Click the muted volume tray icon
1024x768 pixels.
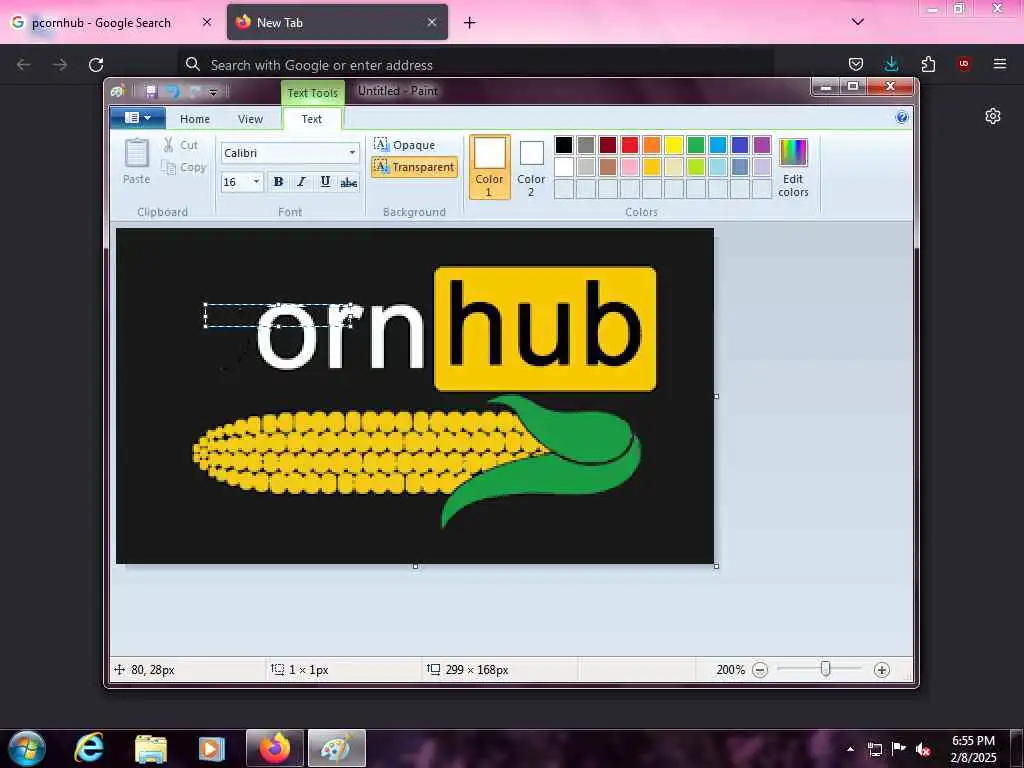[923, 749]
